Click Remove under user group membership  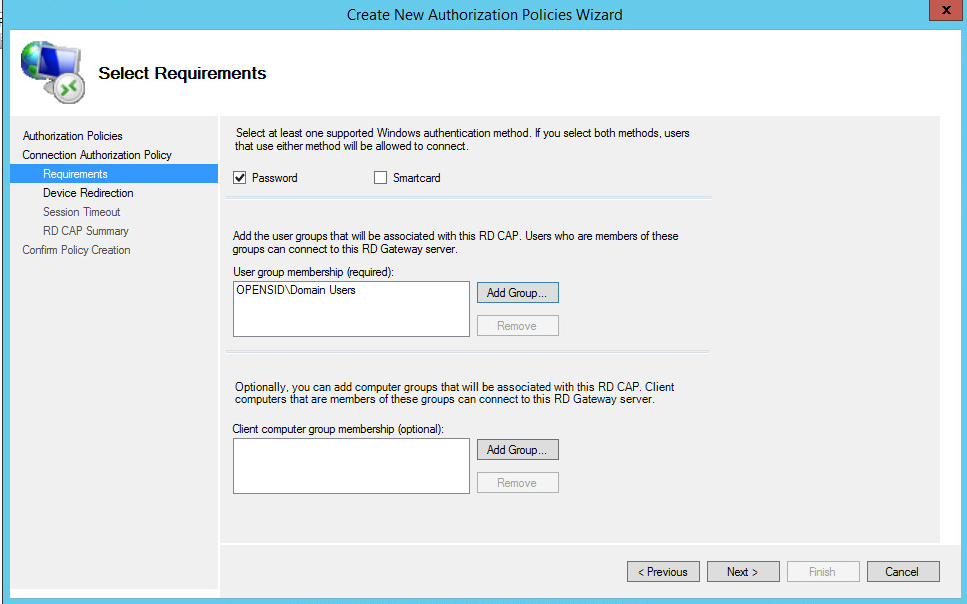click(x=517, y=326)
